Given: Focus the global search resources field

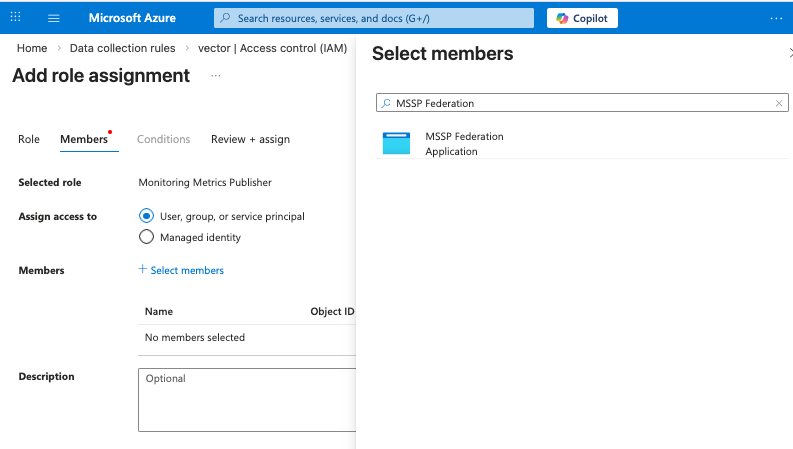Looking at the screenshot, I should coord(374,18).
